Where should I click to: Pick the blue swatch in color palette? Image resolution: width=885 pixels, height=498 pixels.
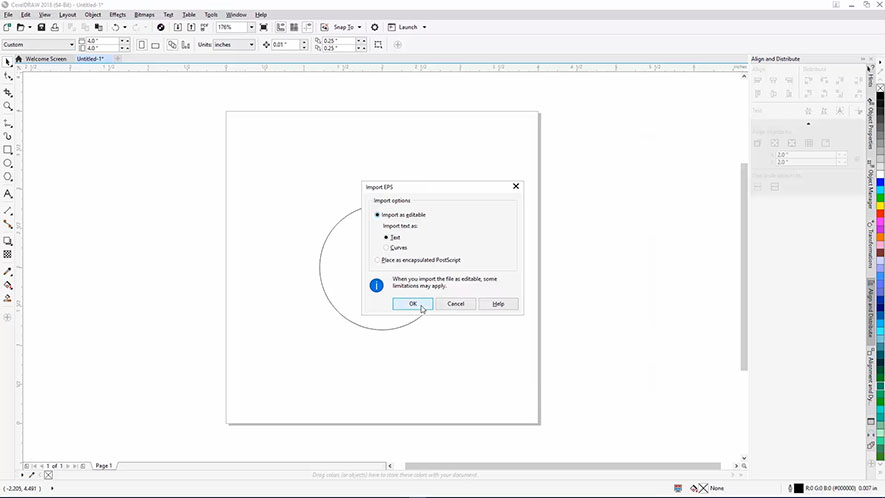(879, 181)
